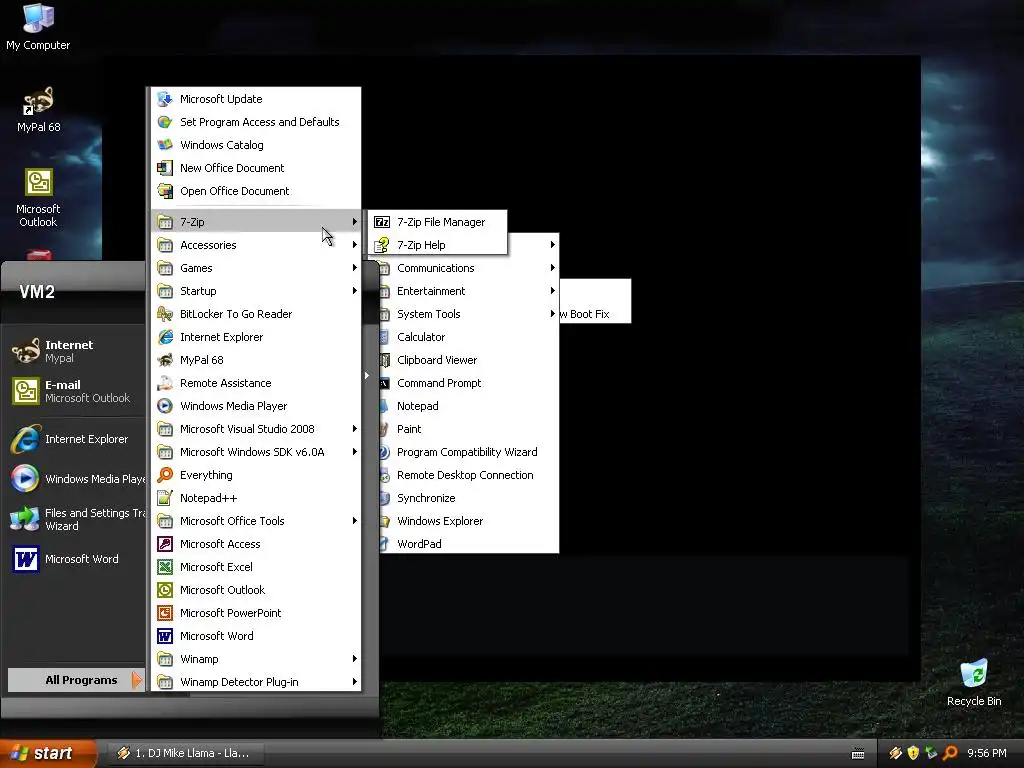Expand the 7-Zip submenu arrow
Image resolution: width=1024 pixels, height=768 pixels.
click(x=355, y=222)
